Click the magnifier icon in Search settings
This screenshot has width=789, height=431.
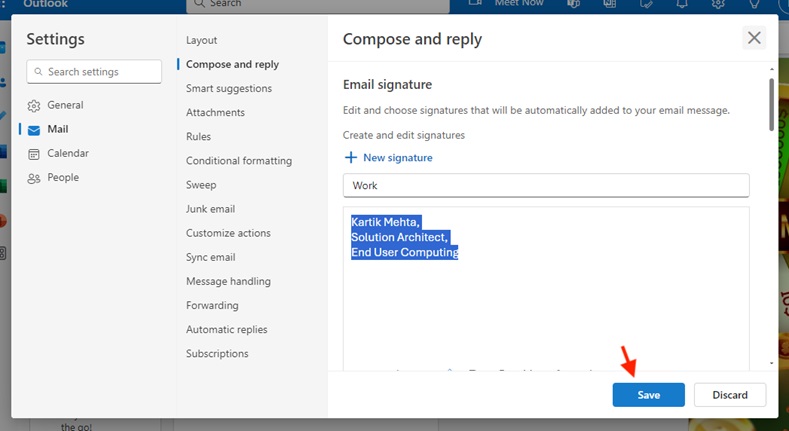[38, 72]
